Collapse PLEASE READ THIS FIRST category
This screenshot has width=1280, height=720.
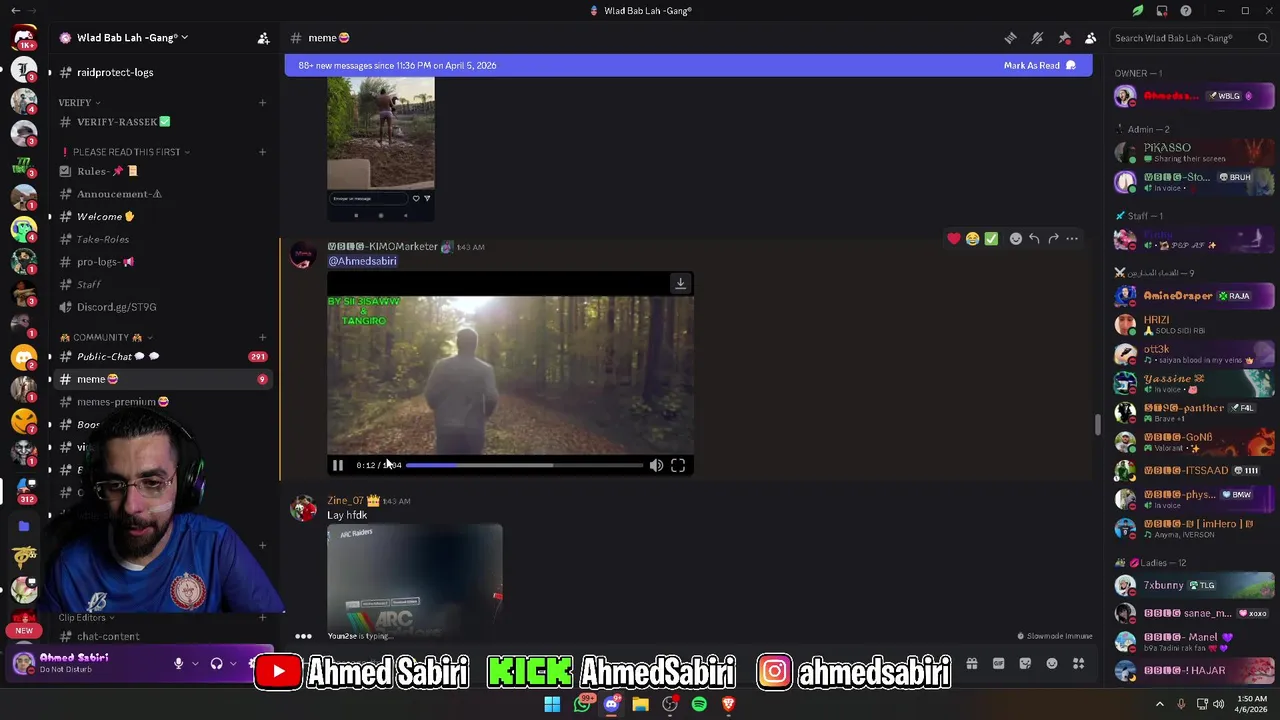(126, 152)
